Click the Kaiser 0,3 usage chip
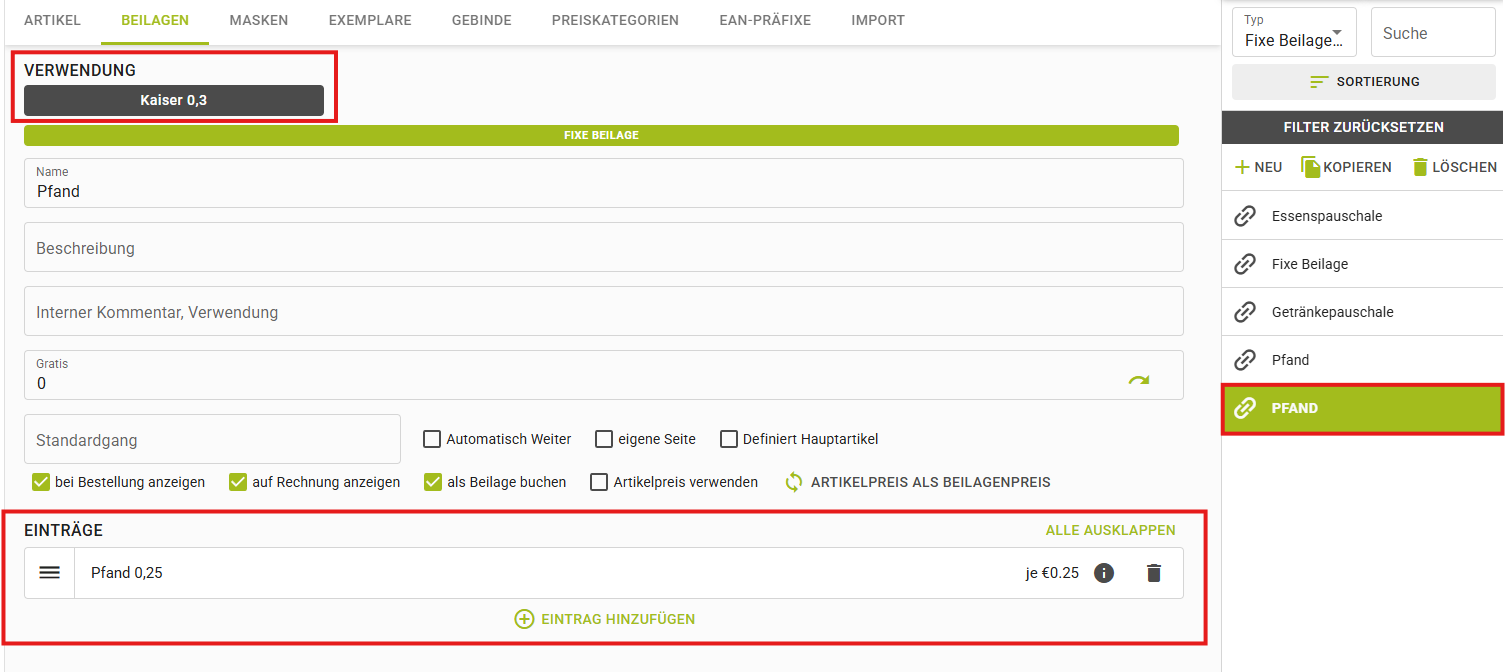Viewport: 1505px width, 672px height. tap(174, 100)
